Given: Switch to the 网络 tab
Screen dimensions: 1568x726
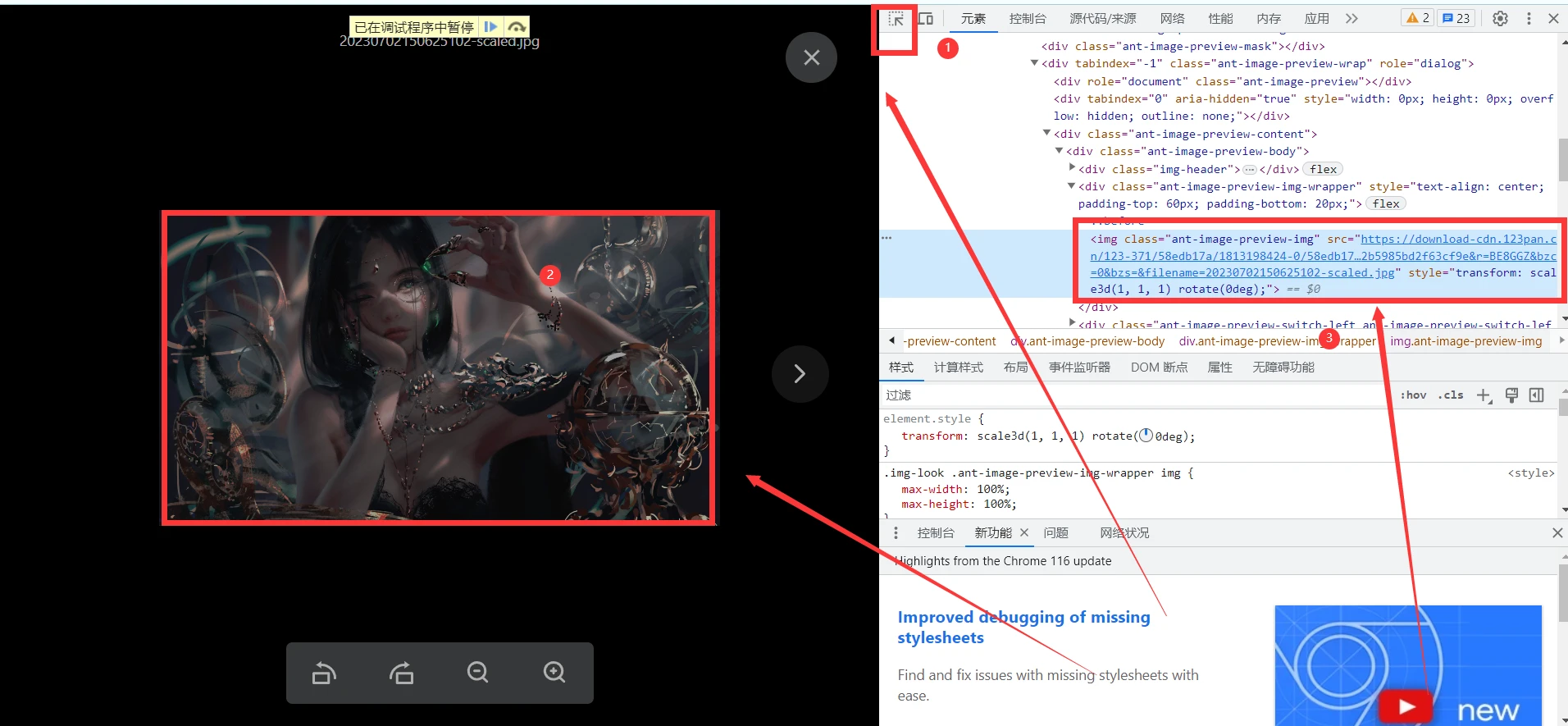Looking at the screenshot, I should click(1172, 19).
